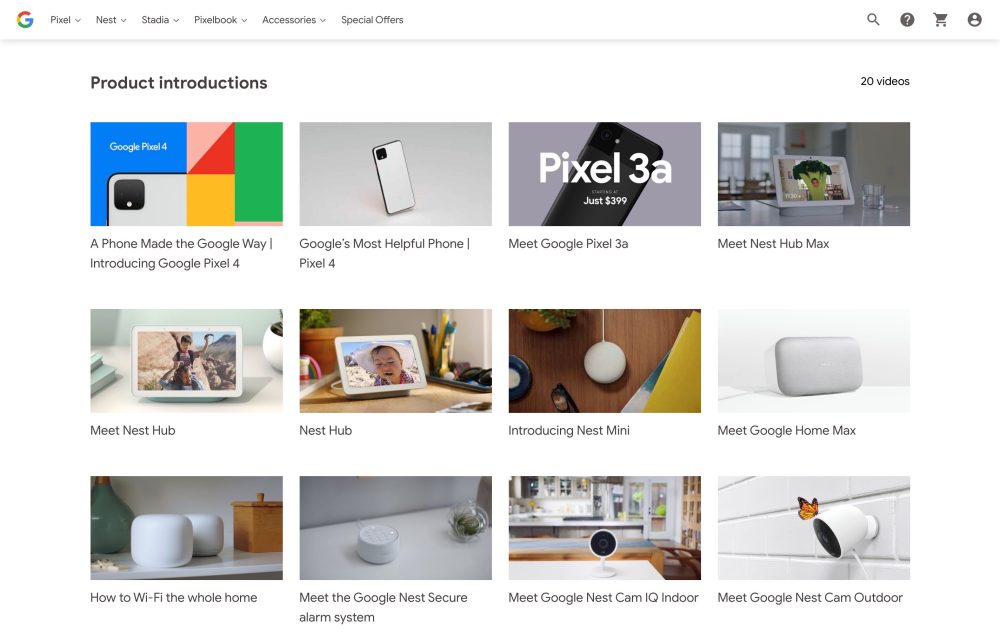Click the Google logo icon
This screenshot has width=1000, height=632.
point(25,20)
